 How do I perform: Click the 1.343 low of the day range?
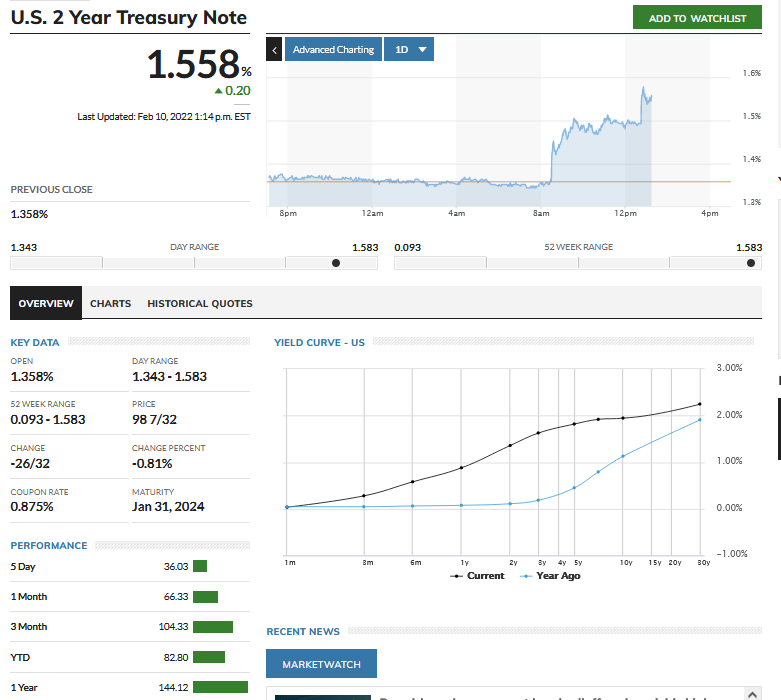(24, 247)
